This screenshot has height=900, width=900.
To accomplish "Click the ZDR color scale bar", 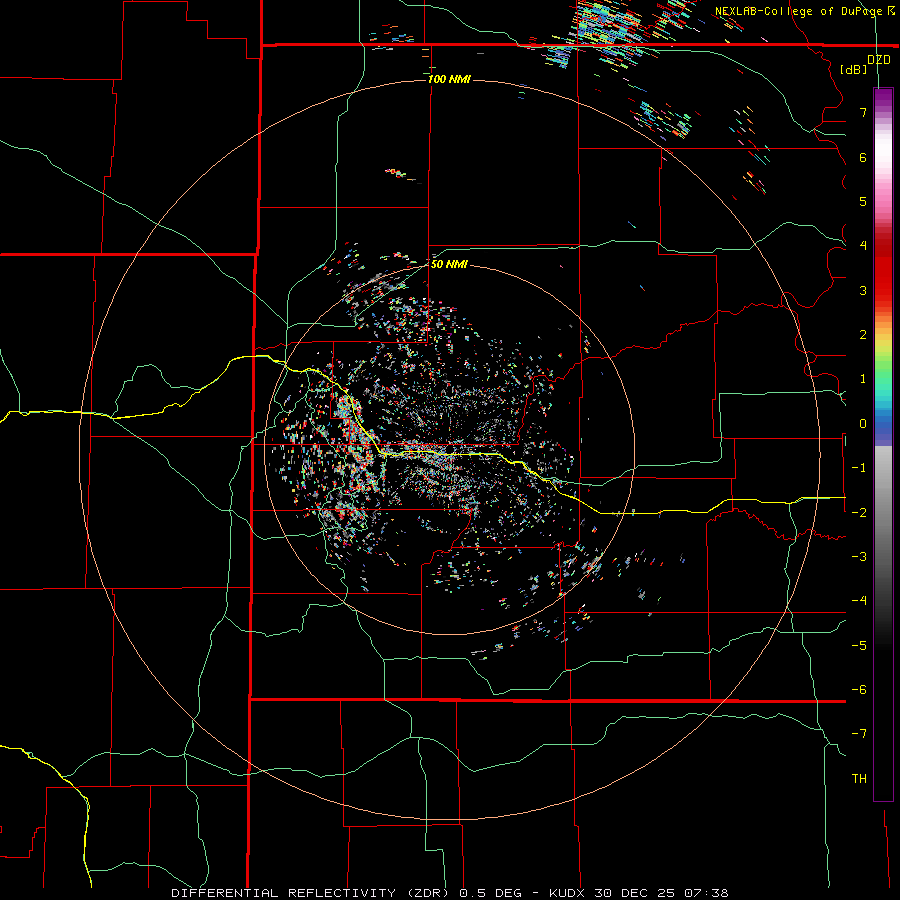I will pos(883,444).
